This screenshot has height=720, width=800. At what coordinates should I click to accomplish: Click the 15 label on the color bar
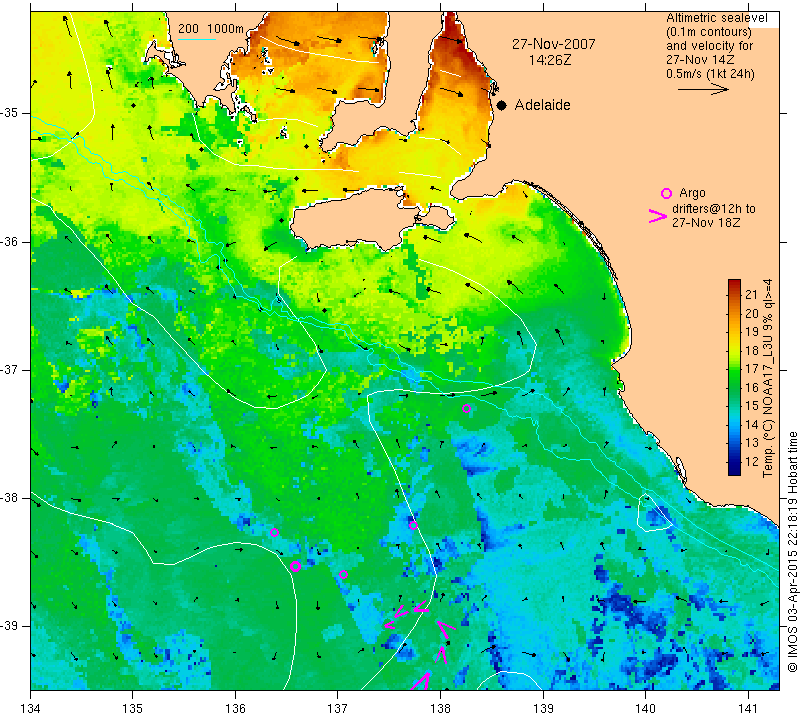(752, 406)
